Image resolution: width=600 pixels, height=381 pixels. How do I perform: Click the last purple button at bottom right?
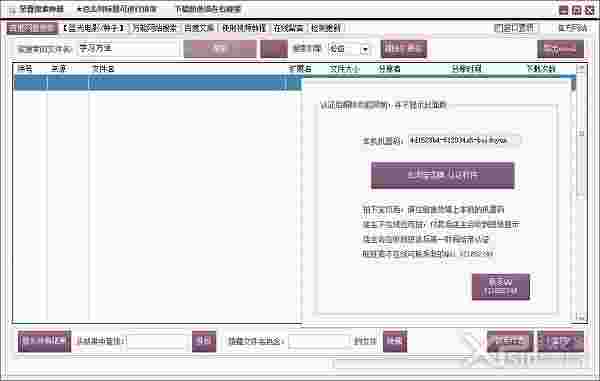[561, 341]
